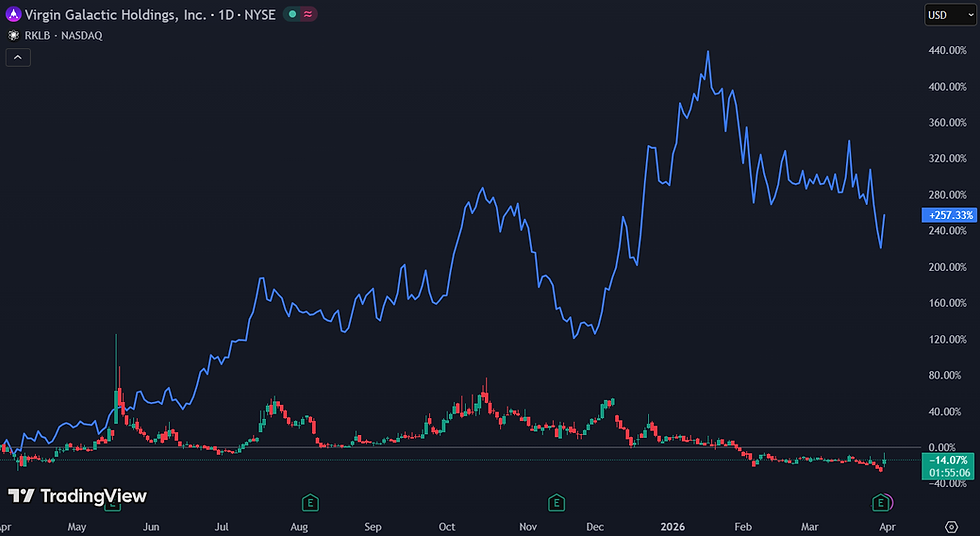This screenshot has width=980, height=536.
Task: Click the Jul time axis label
Action: coord(222,527)
